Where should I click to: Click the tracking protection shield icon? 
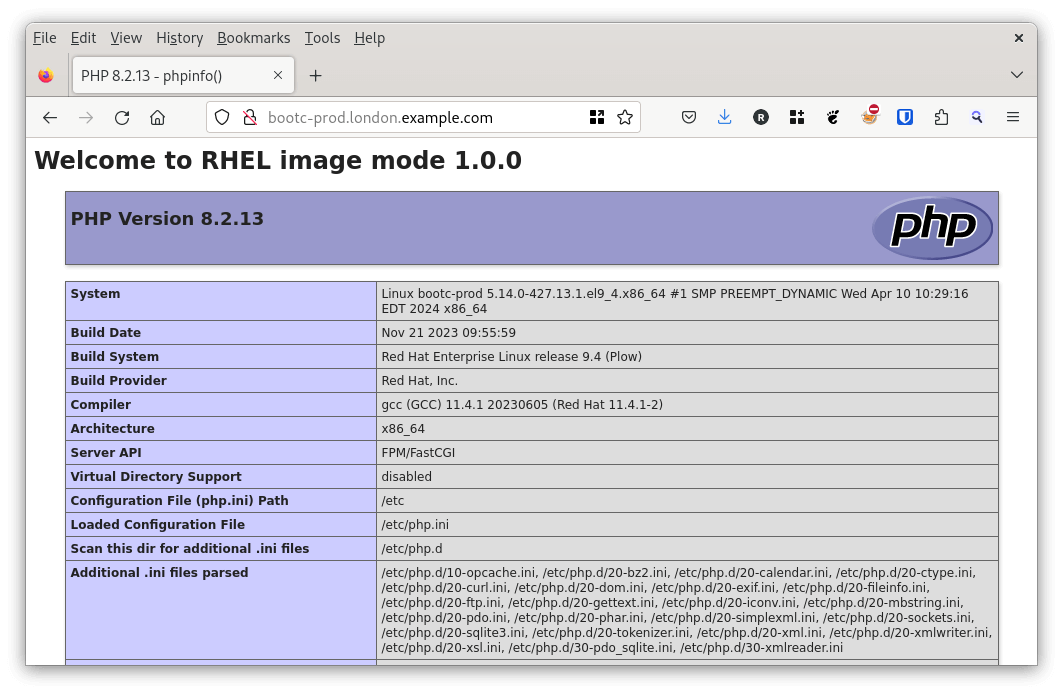coord(222,117)
